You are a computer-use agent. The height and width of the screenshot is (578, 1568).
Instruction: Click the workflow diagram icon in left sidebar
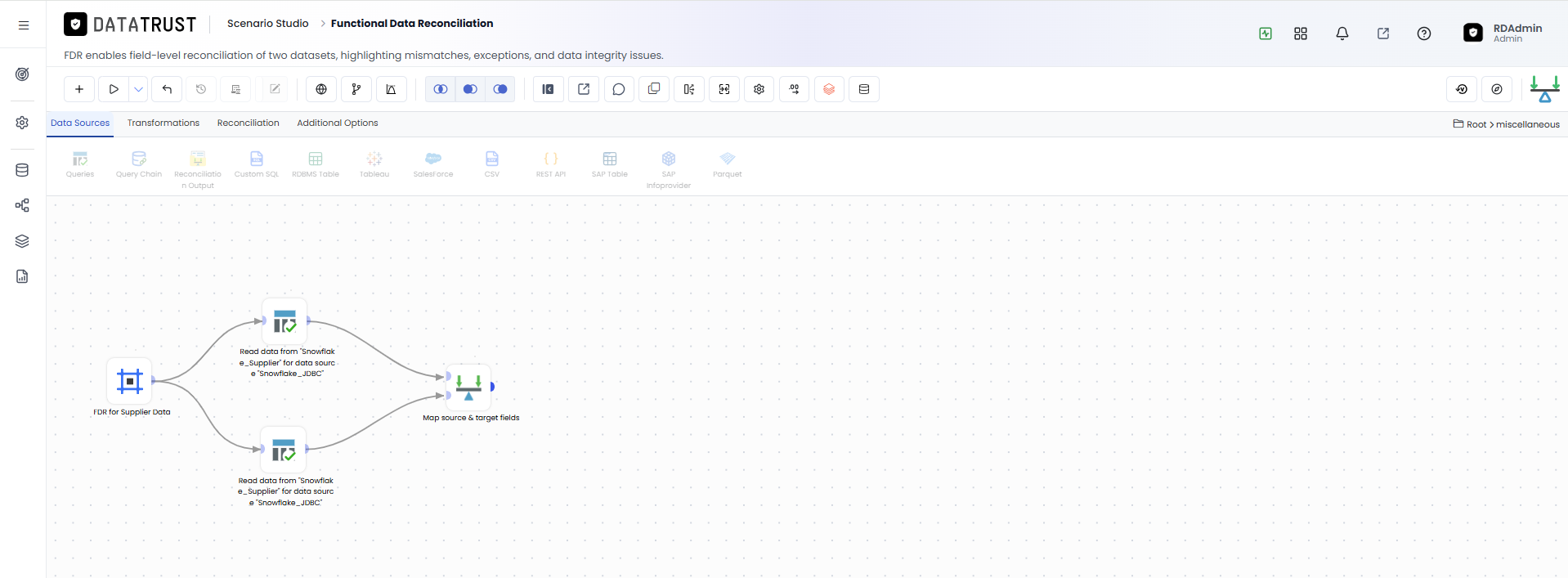[22, 205]
